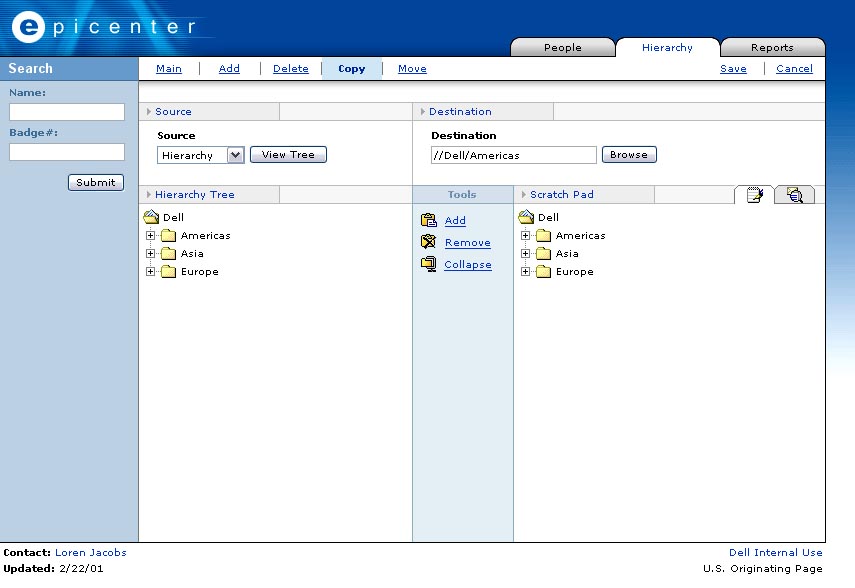Click Asia folder icon in Hierarchy Tree

[x=168, y=254]
